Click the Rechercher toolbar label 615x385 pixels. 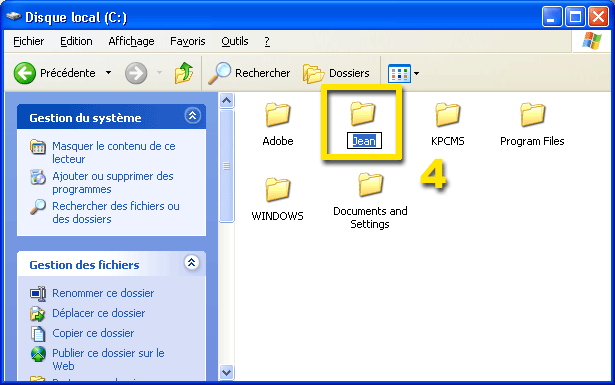(x=262, y=73)
